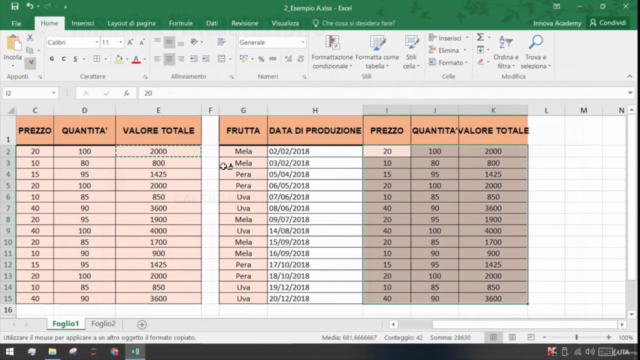Click the Fill down arrow icon
Viewport: 640px width, 360px height.
pyautogui.click(x=480, y=50)
